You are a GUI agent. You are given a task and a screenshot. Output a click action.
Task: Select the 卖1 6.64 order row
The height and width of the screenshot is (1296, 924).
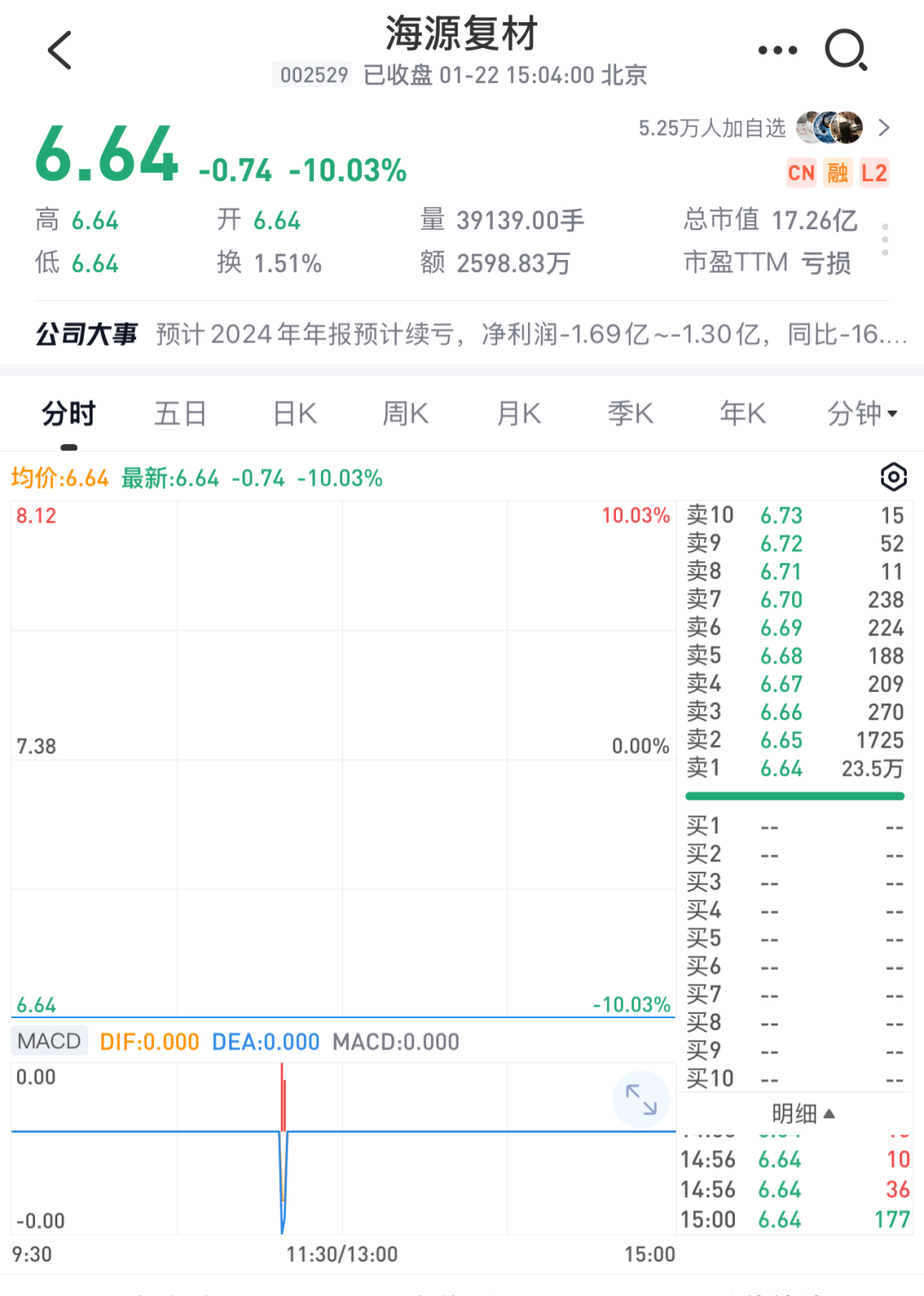coord(795,768)
